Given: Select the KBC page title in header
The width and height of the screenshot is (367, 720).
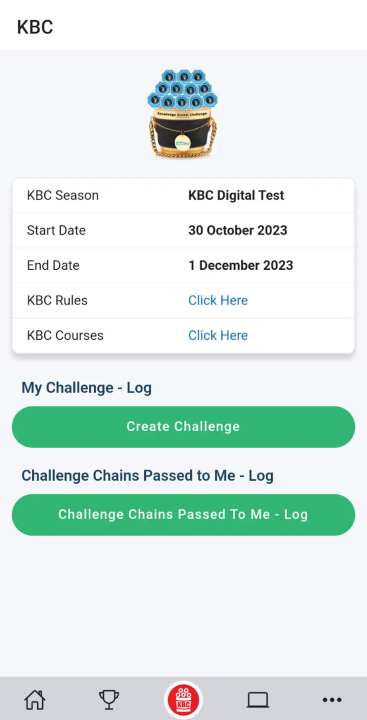Looking at the screenshot, I should tap(35, 27).
